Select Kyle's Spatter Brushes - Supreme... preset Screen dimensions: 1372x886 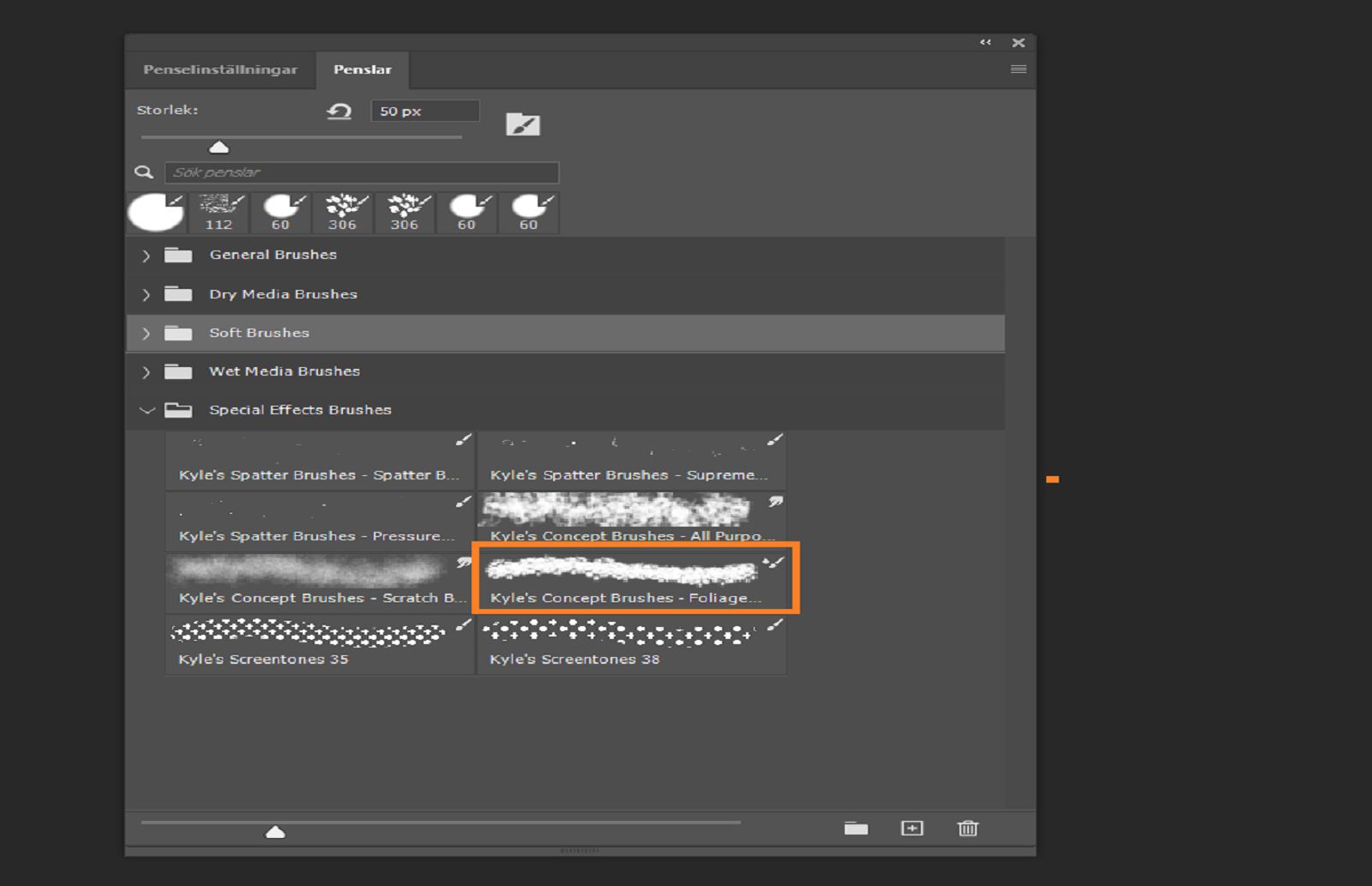pos(631,460)
